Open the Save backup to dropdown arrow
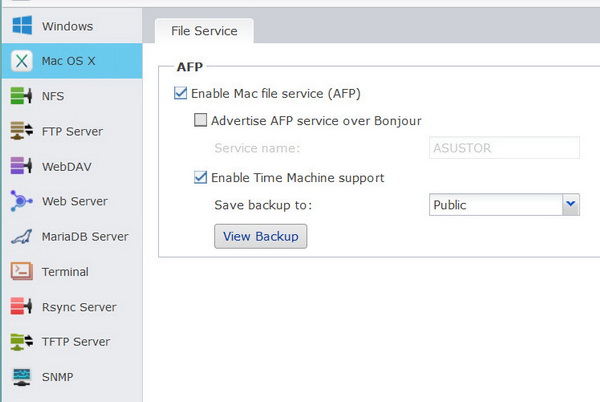The image size is (600, 402). pos(571,205)
